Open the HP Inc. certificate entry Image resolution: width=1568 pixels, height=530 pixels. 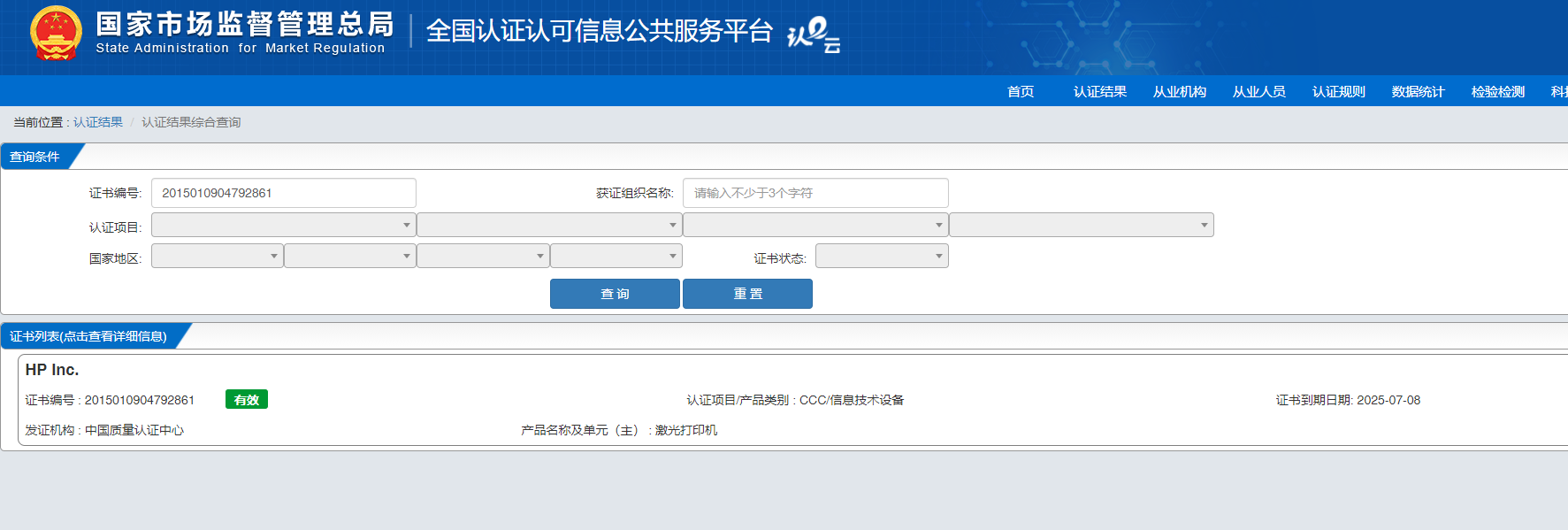52,370
